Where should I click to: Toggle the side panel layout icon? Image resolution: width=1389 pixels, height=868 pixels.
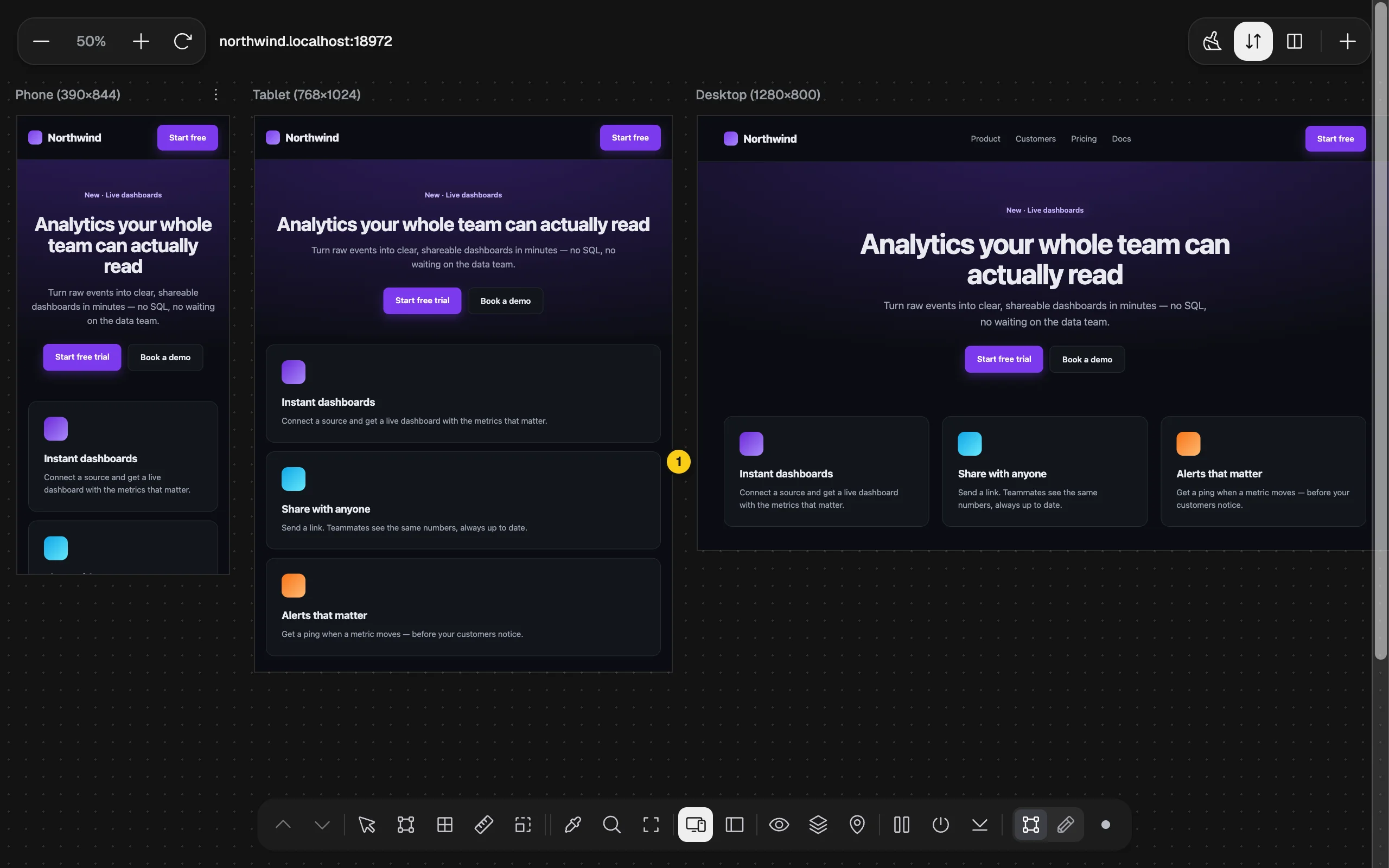click(x=735, y=825)
